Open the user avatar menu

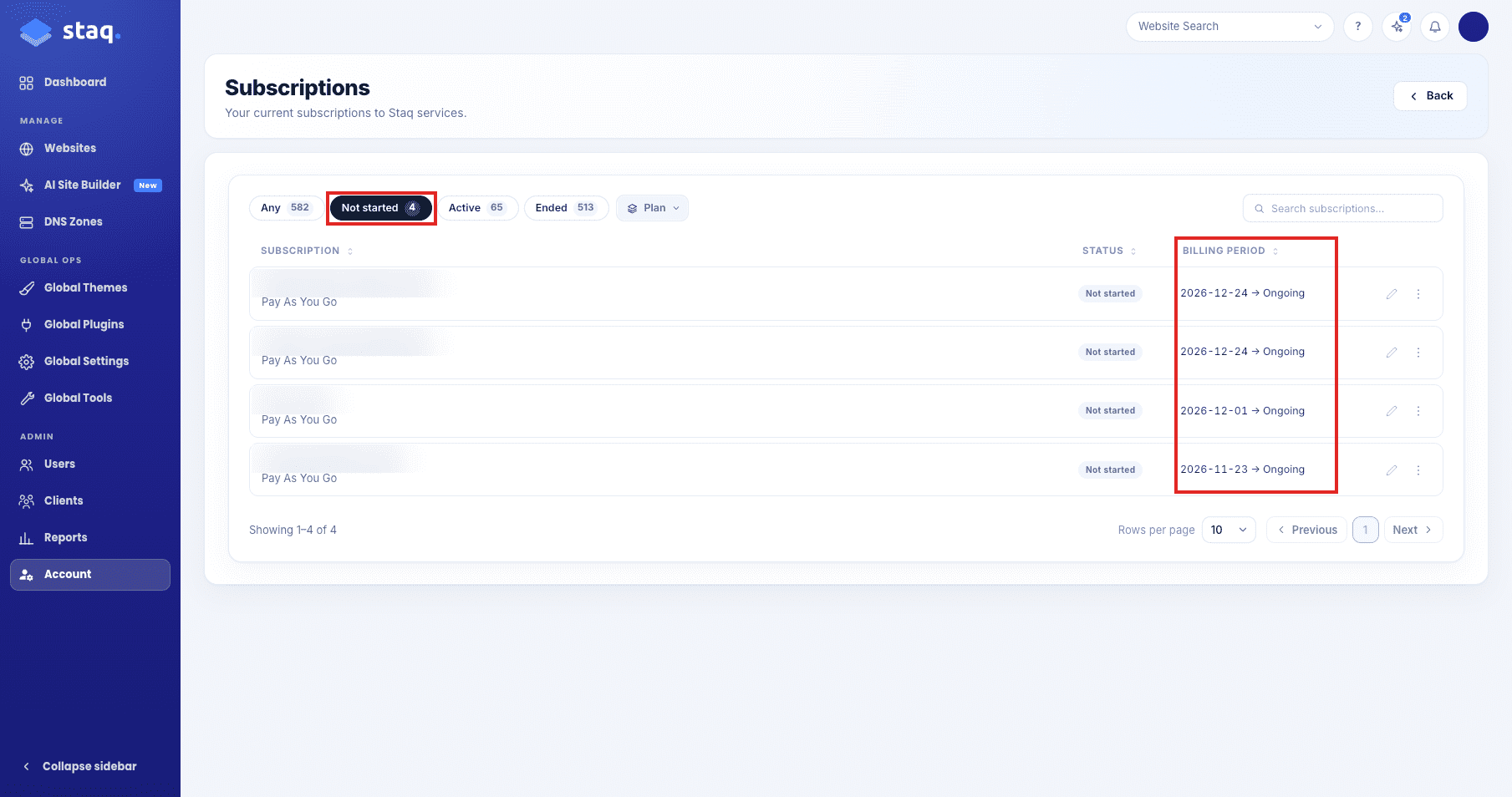point(1474,27)
